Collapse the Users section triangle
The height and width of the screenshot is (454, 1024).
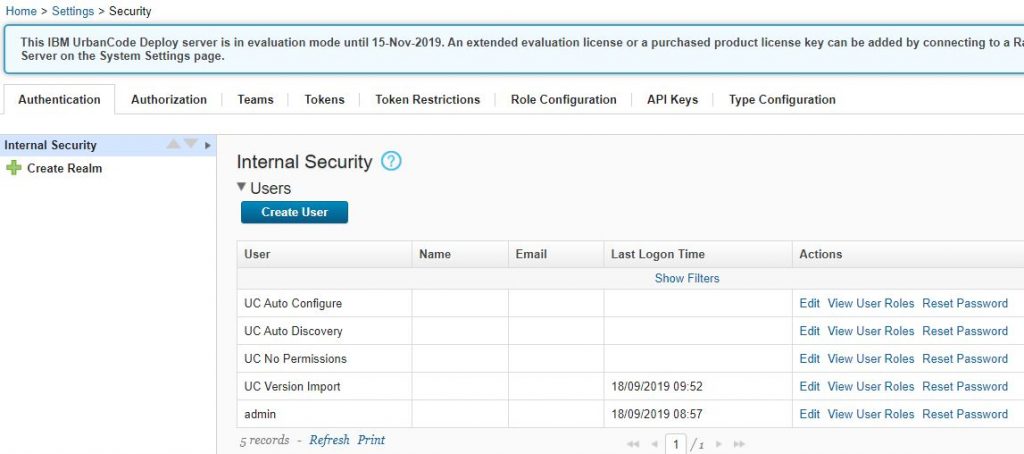pos(242,187)
